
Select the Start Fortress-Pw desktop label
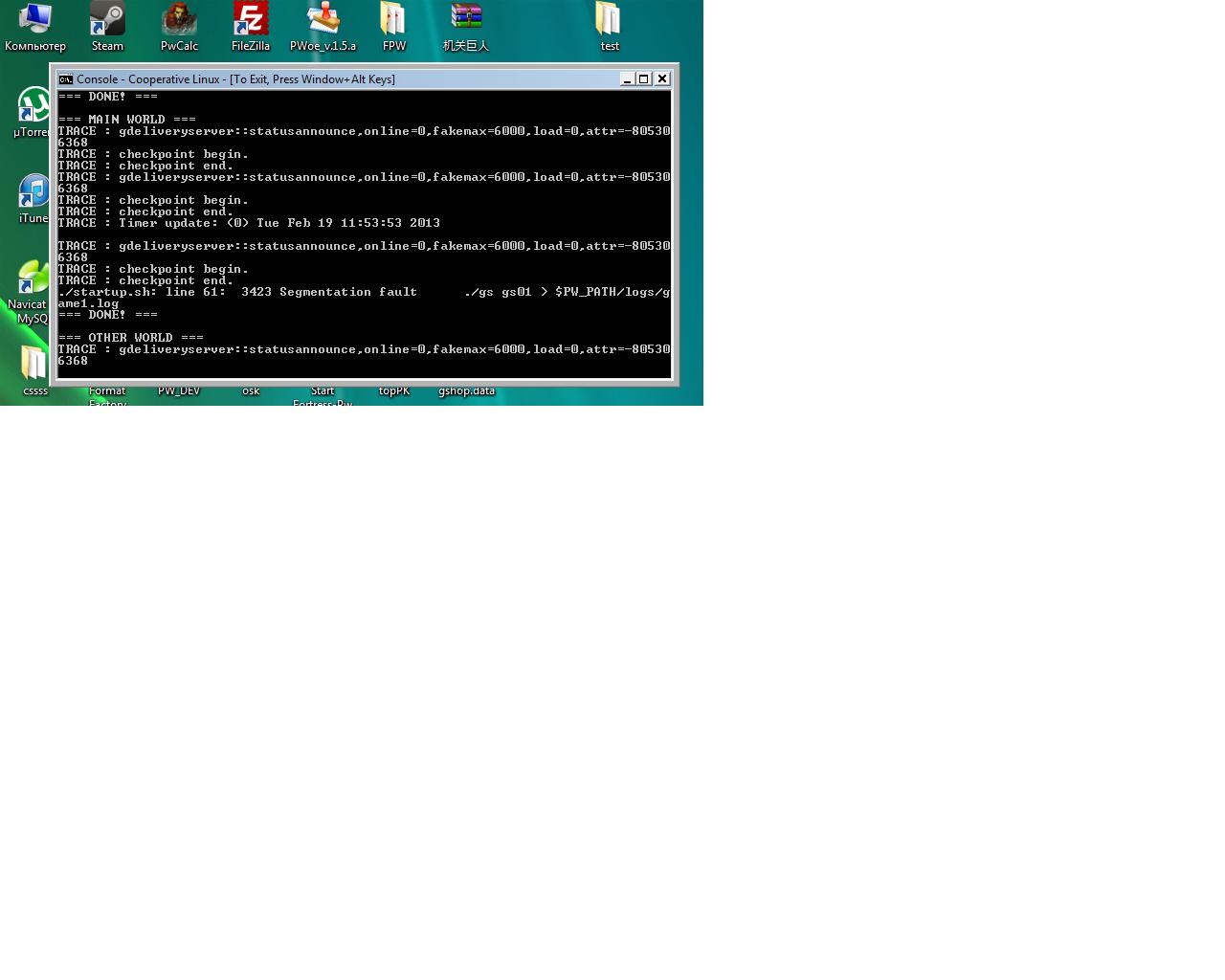pyautogui.click(x=323, y=395)
